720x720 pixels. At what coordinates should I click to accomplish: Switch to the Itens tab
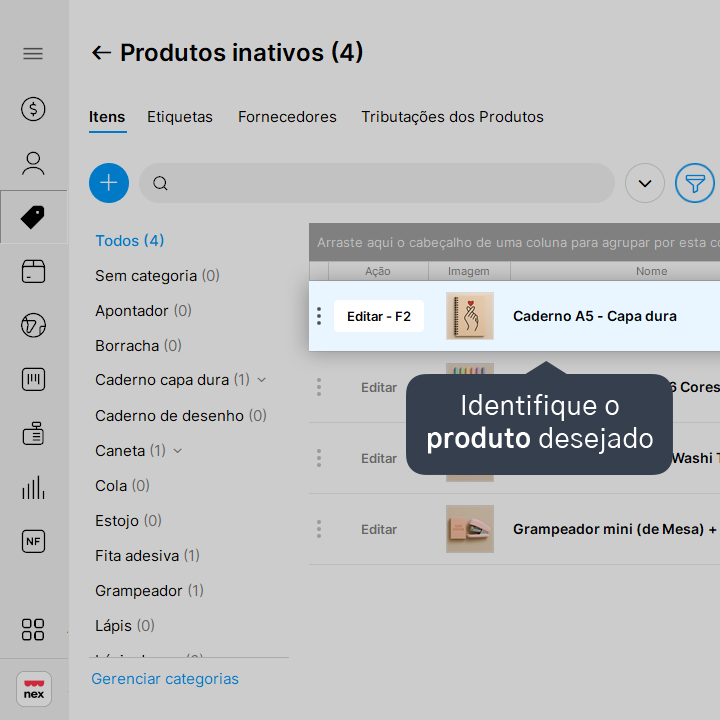coord(107,117)
